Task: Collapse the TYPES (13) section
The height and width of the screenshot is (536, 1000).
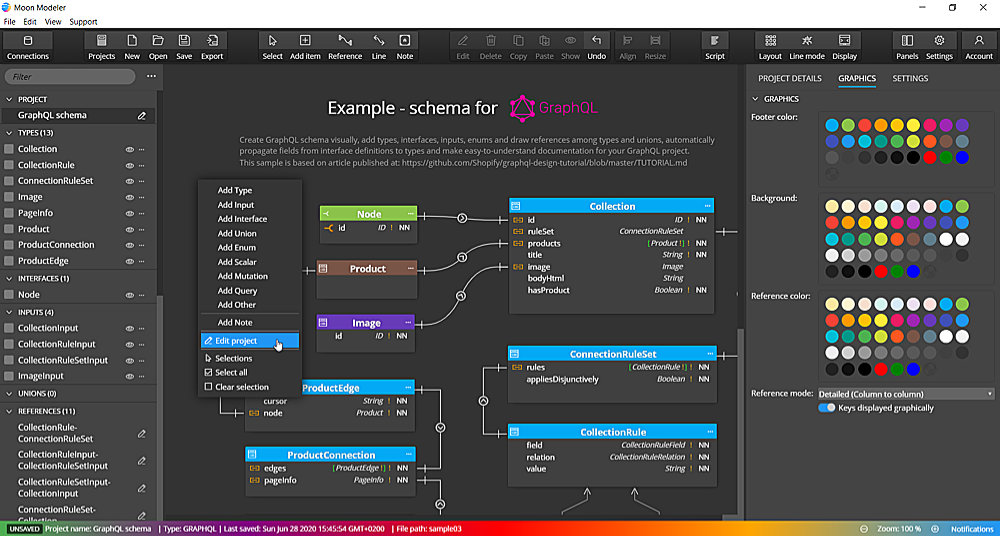Action: point(9,132)
